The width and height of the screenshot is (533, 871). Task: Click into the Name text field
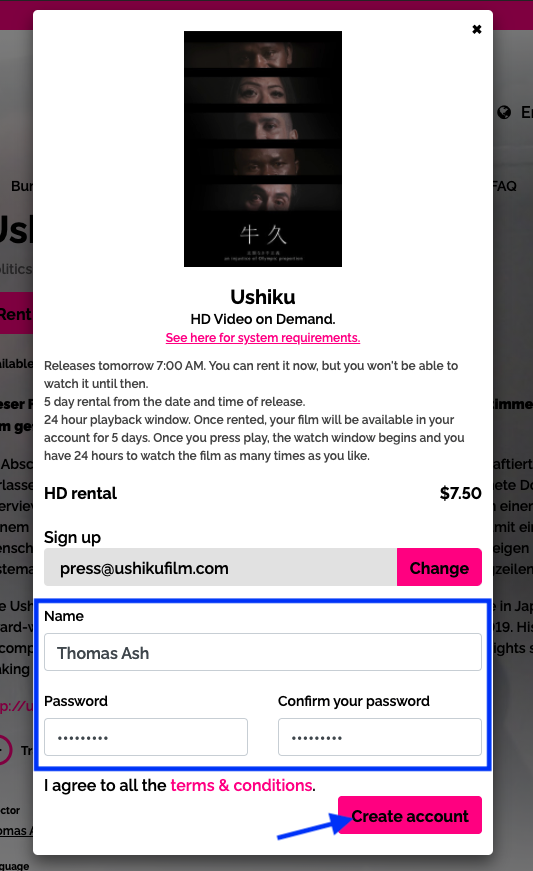(x=263, y=652)
